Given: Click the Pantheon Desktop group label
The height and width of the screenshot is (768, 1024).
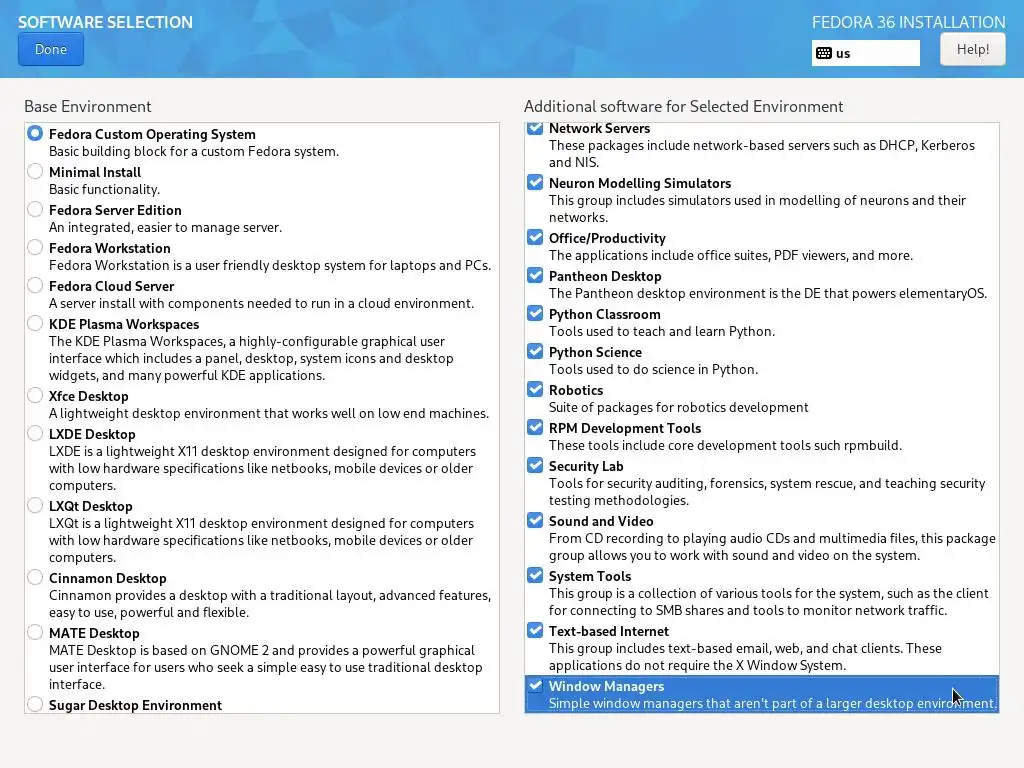Looking at the screenshot, I should (x=605, y=276).
